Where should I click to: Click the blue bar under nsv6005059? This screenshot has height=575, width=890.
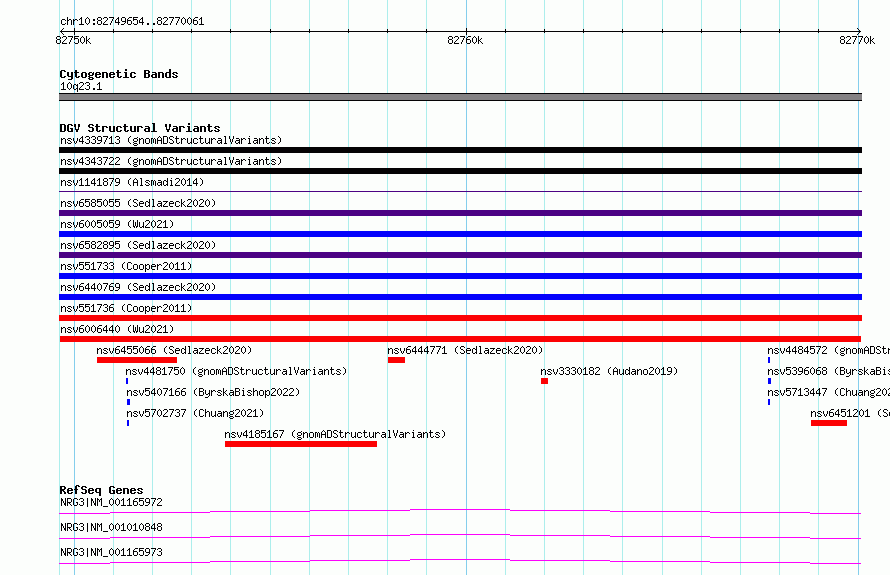click(460, 234)
